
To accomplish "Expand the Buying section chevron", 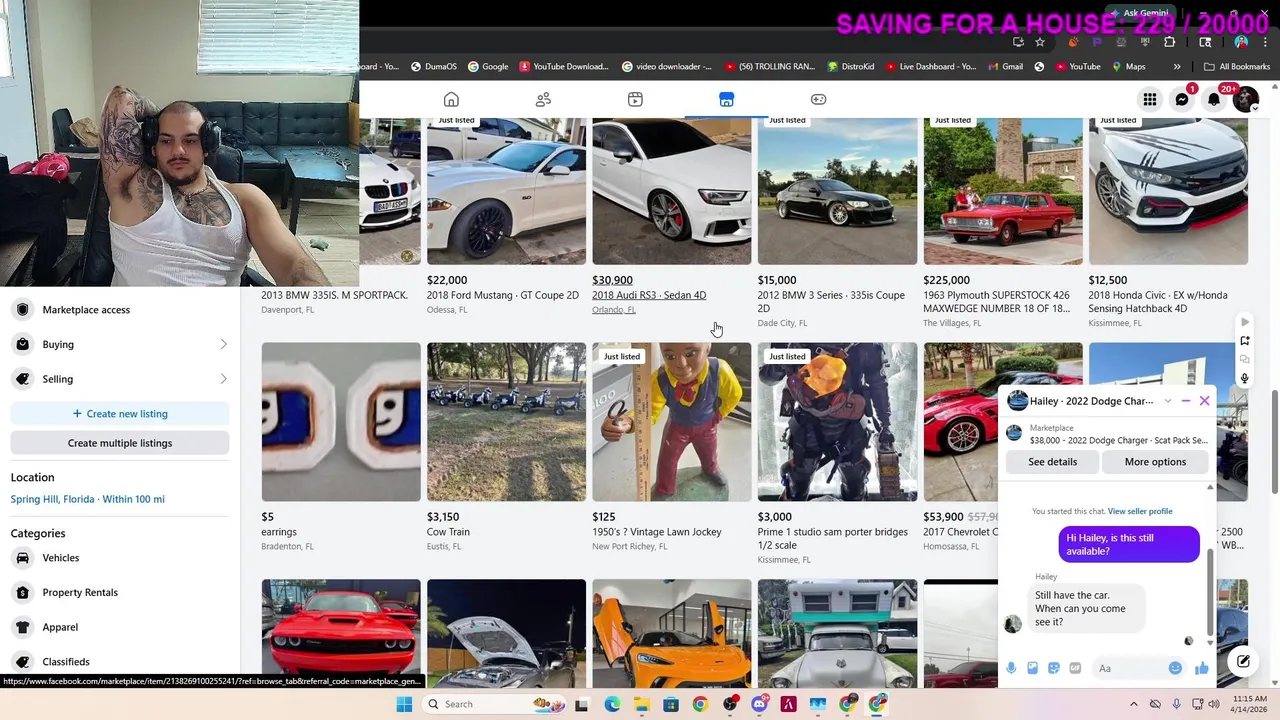I will point(223,344).
